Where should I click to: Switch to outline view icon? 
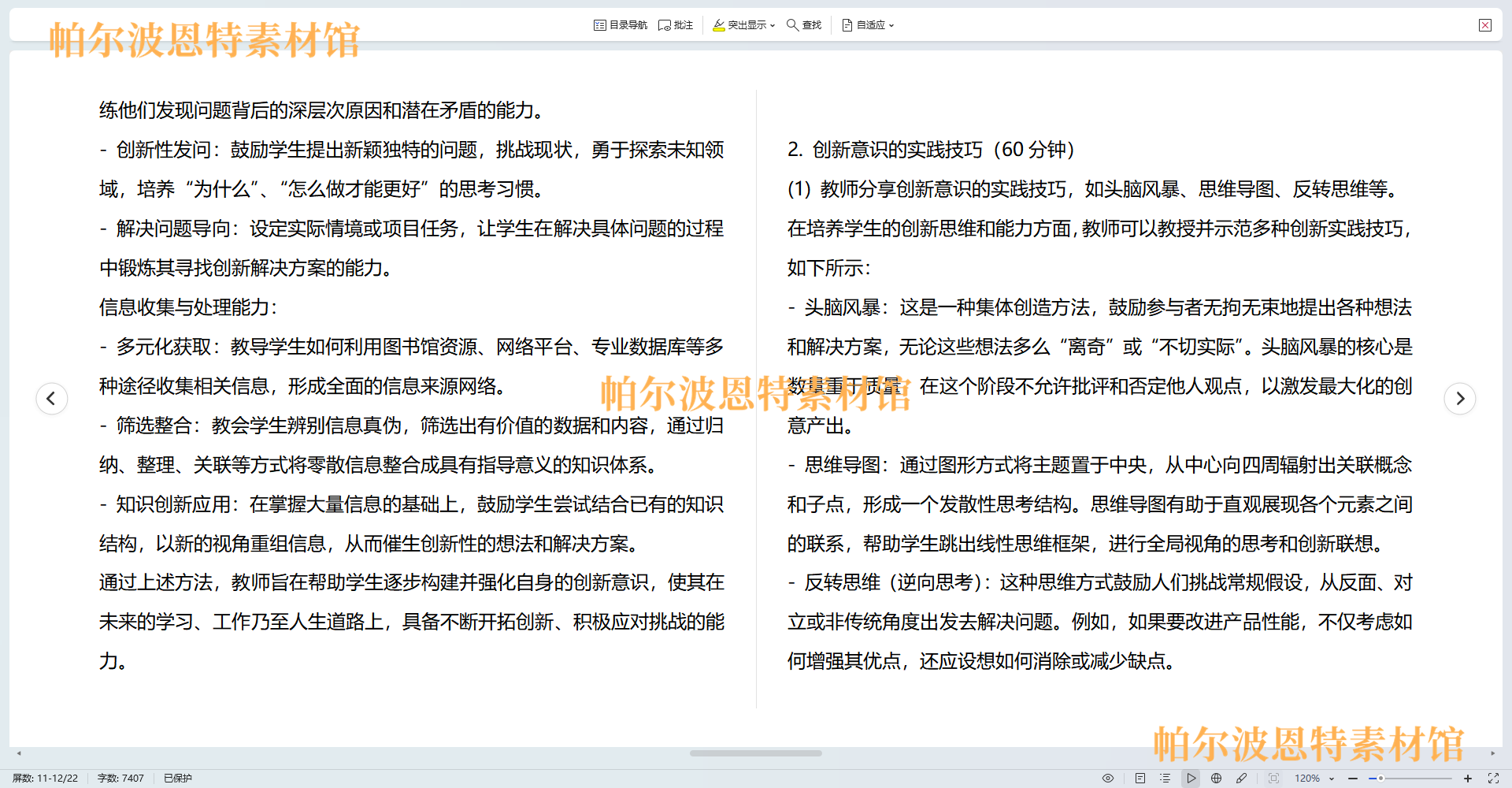click(1165, 778)
